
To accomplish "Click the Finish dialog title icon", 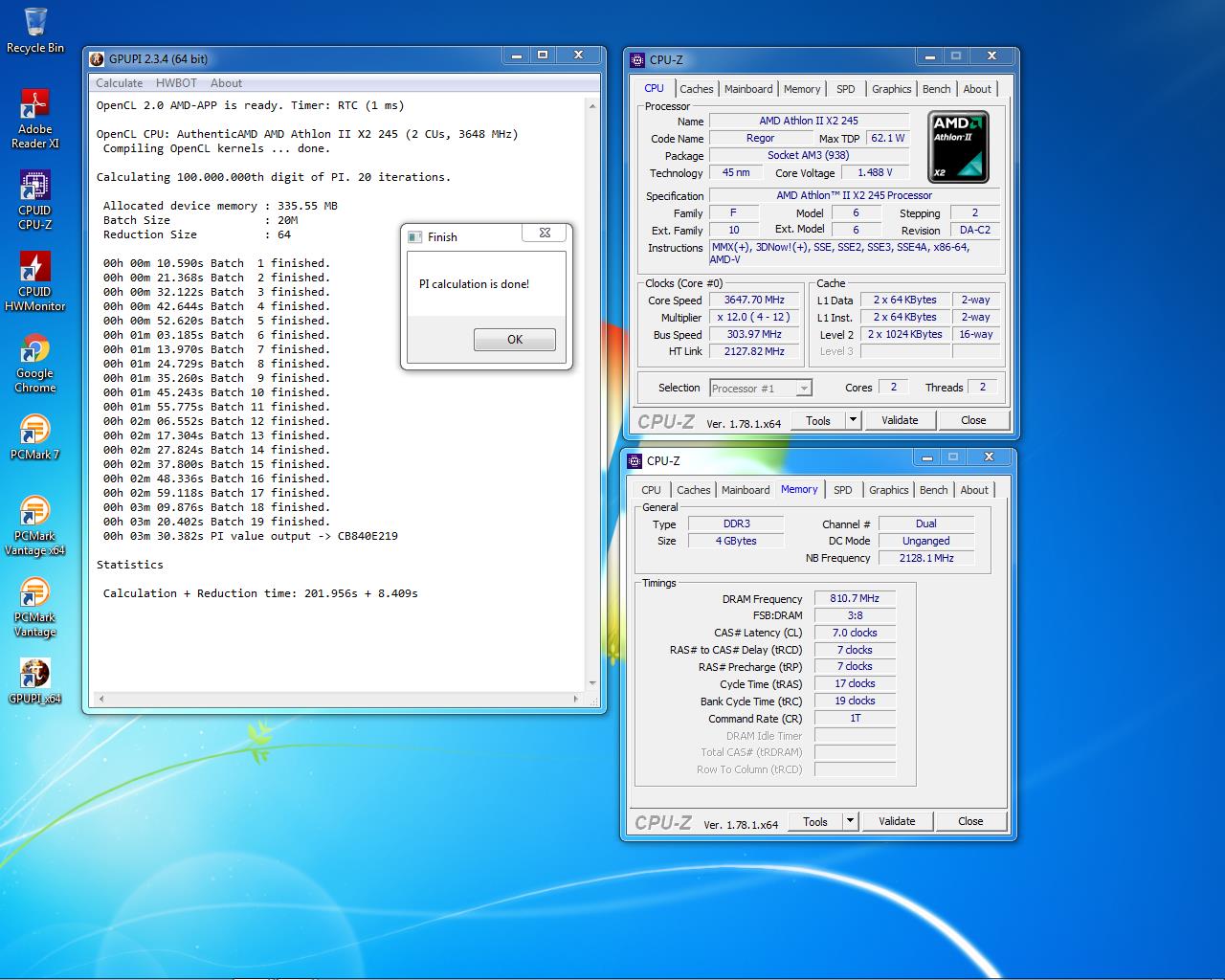I will click(x=414, y=237).
